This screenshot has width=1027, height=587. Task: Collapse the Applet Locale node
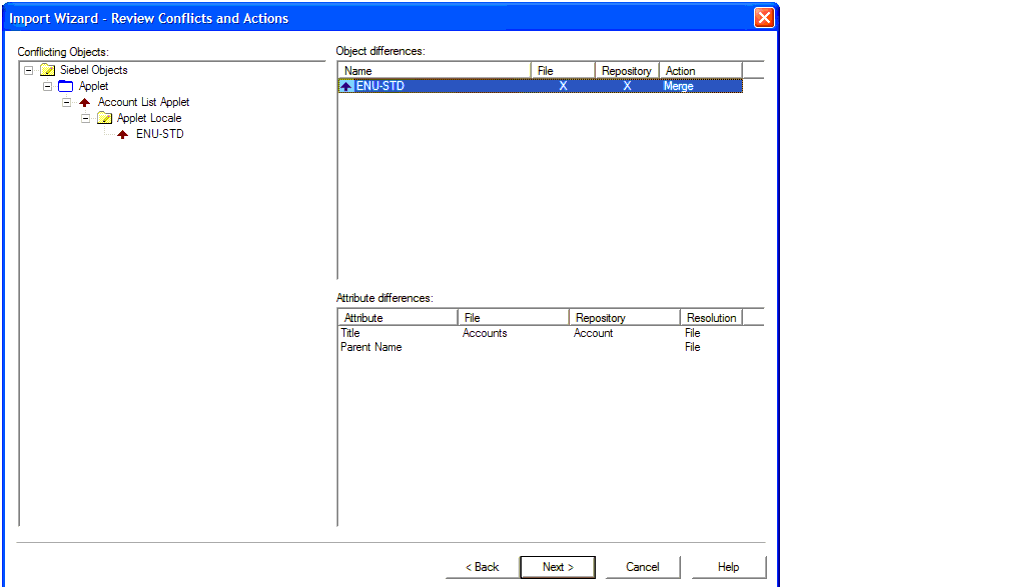[x=85, y=119]
